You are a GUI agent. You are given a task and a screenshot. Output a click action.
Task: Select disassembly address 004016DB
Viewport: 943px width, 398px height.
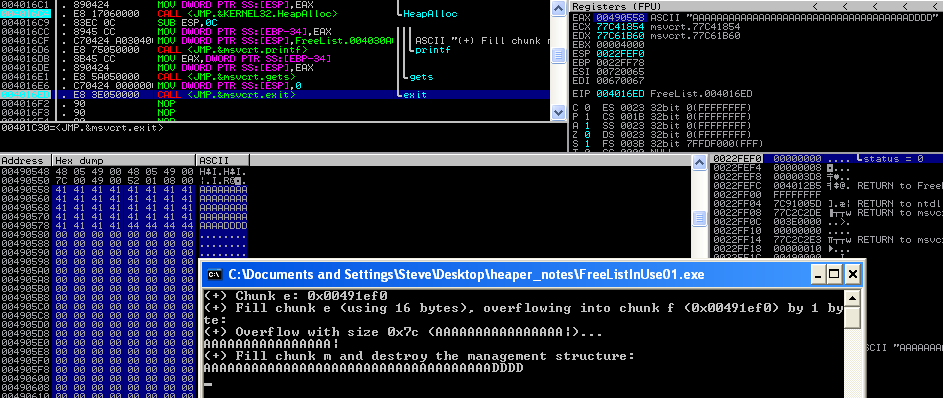click(x=25, y=59)
